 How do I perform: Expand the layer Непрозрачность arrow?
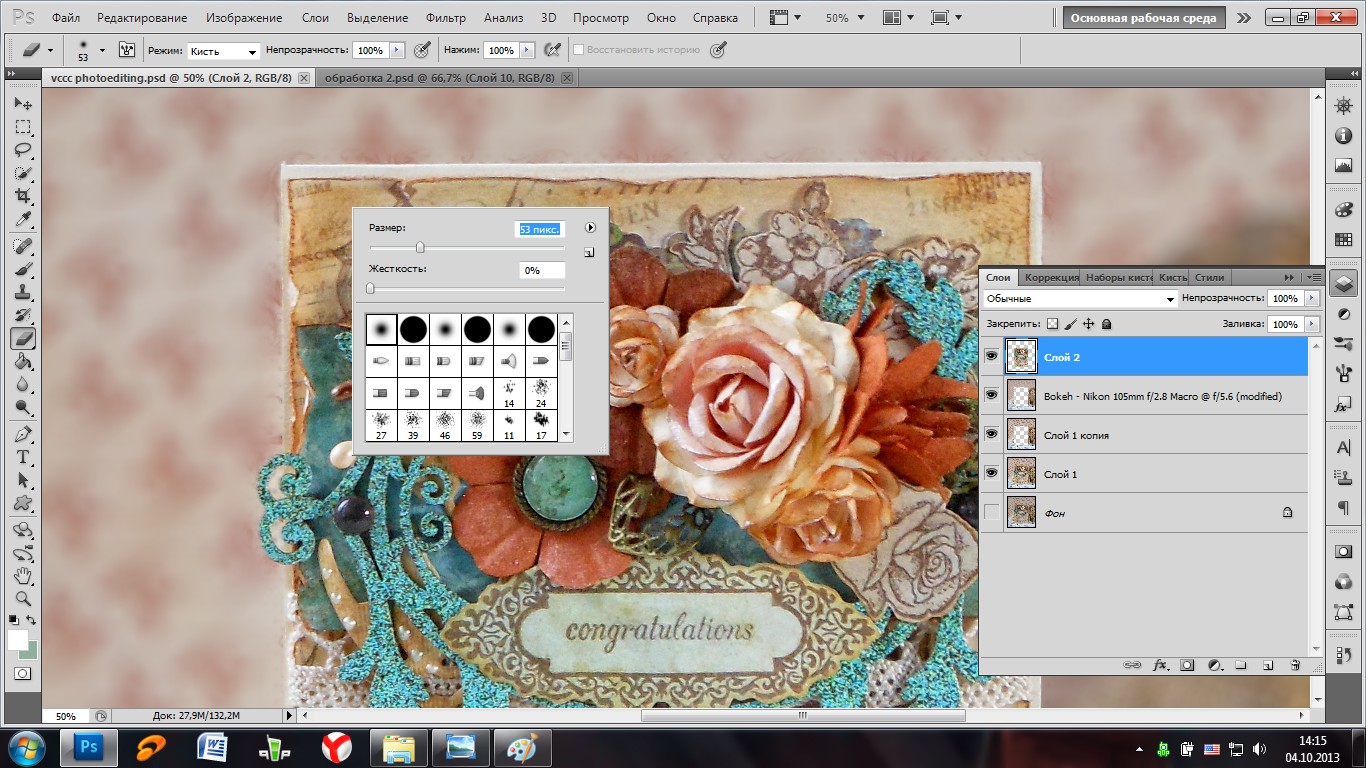(x=1311, y=298)
